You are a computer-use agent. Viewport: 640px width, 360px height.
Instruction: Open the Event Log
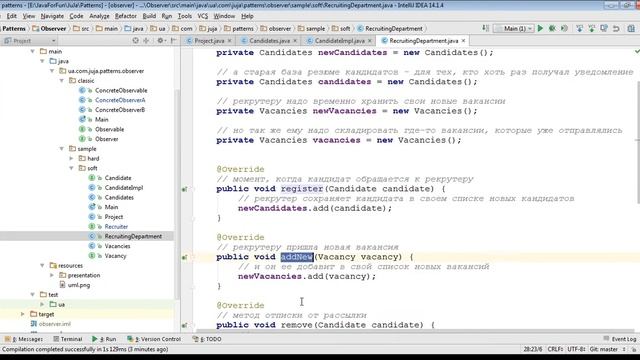(x=620, y=339)
